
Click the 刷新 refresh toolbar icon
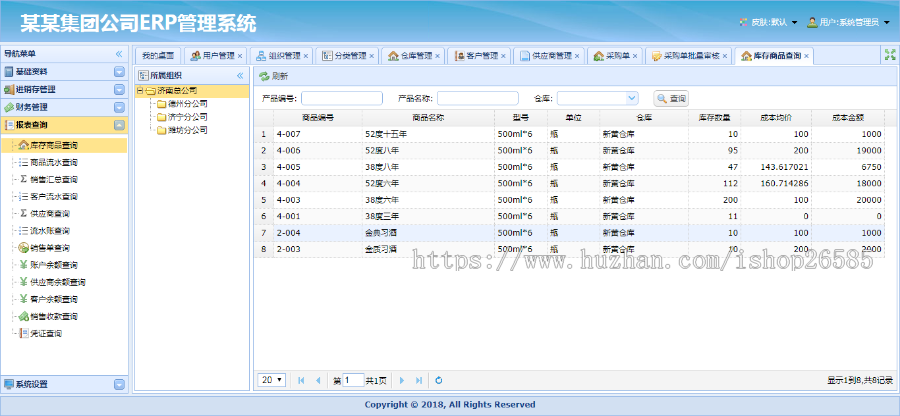(x=273, y=76)
